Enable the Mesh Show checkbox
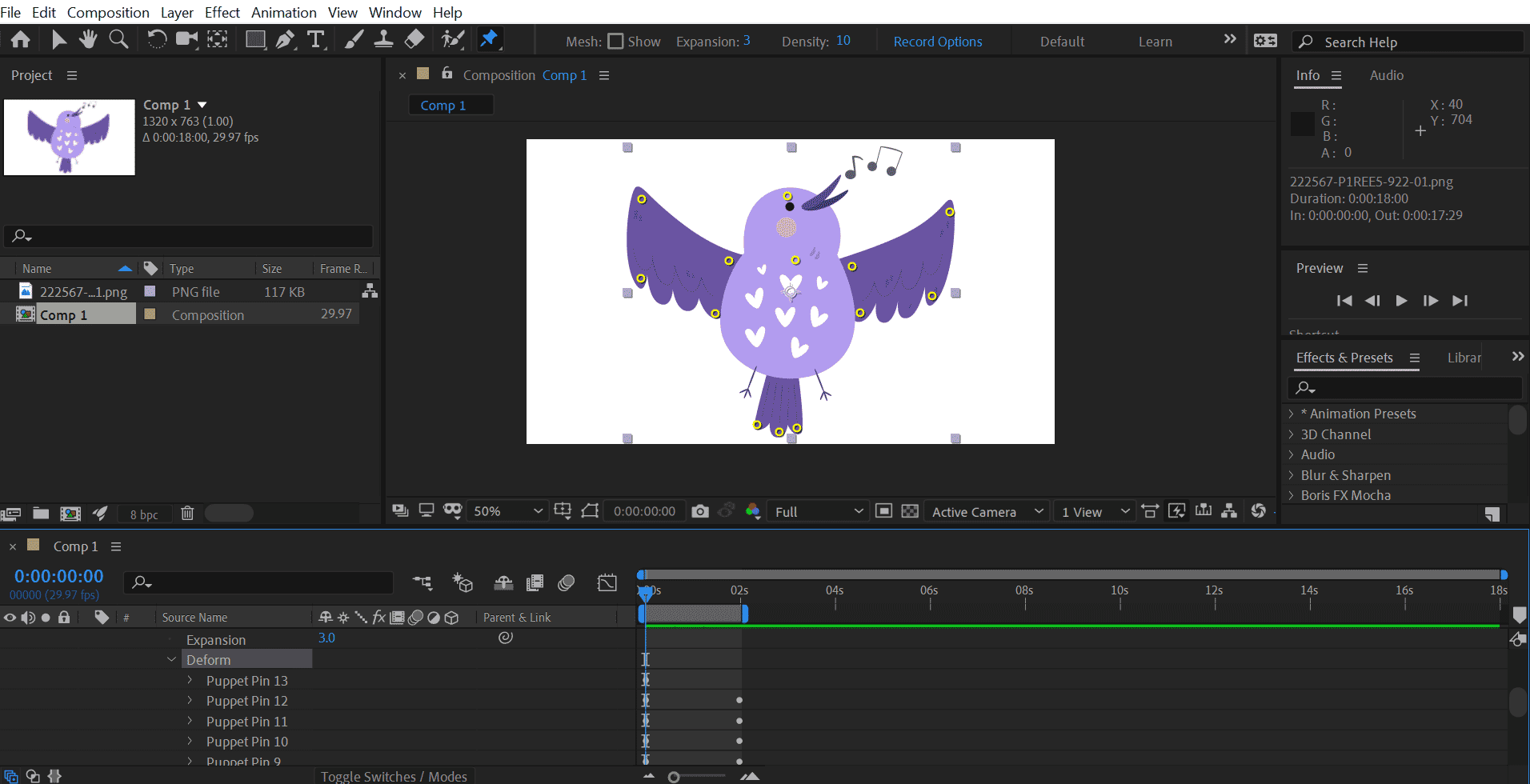Viewport: 1530px width, 784px height. tap(615, 42)
